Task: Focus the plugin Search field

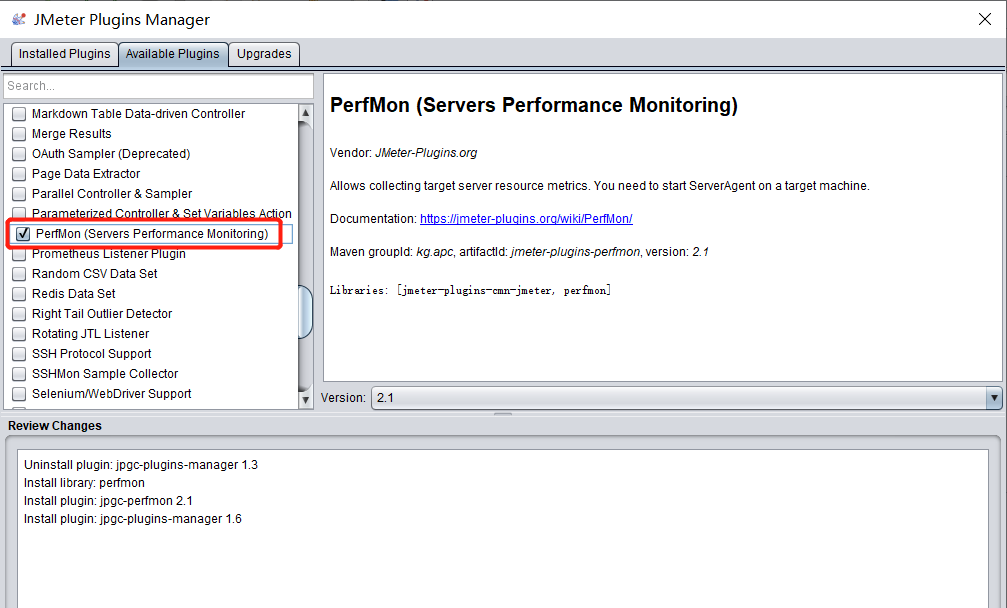Action: click(x=158, y=86)
